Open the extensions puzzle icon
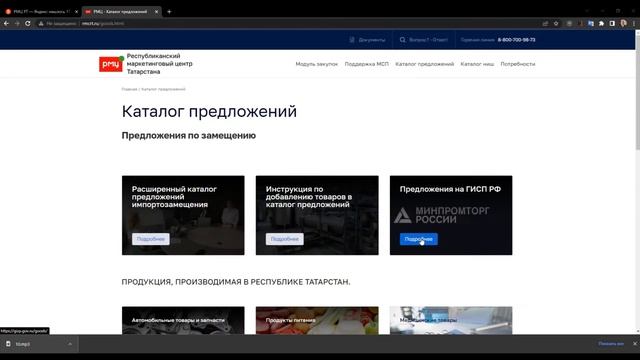The width and height of the screenshot is (640, 360). pos(601,24)
